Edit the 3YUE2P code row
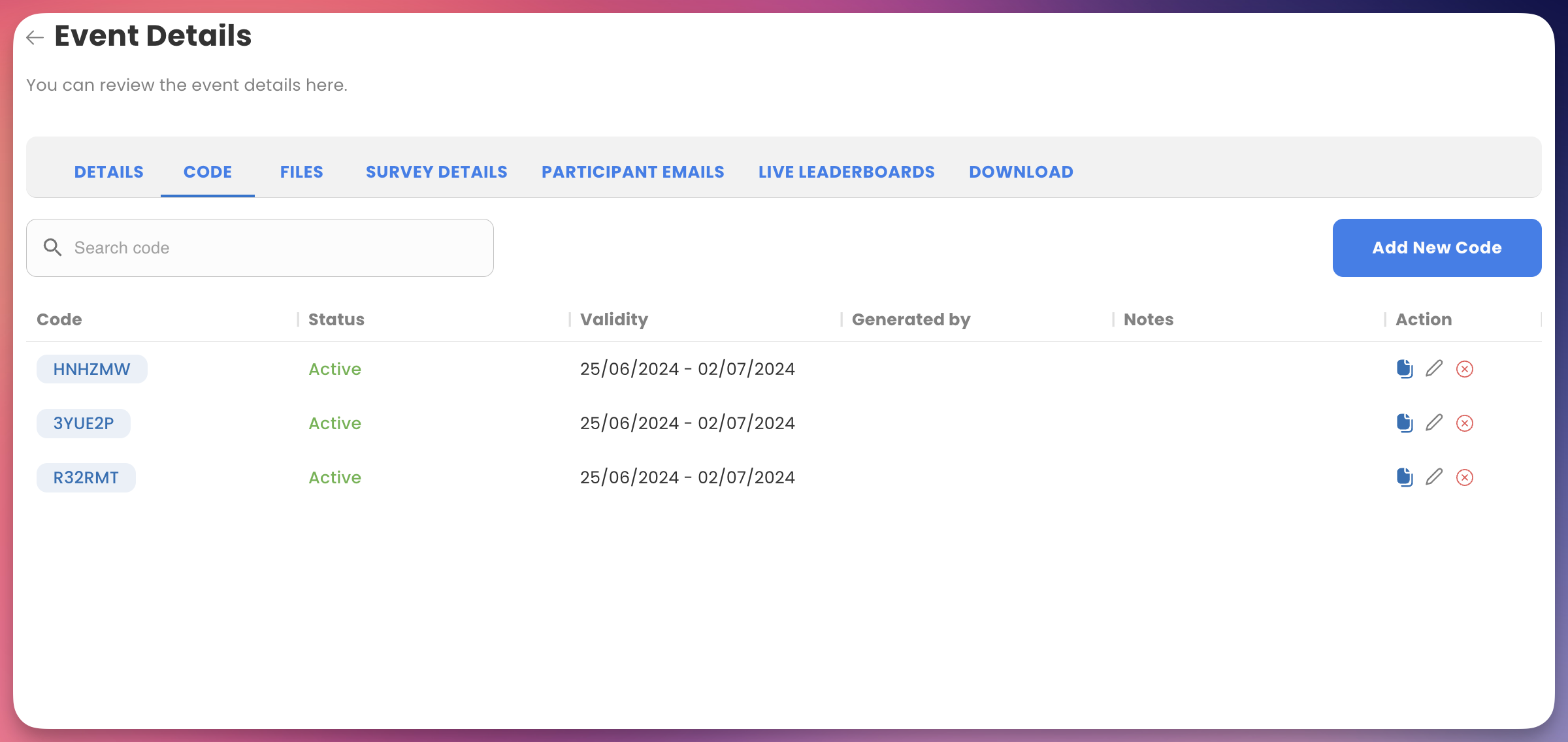 pyautogui.click(x=1434, y=423)
